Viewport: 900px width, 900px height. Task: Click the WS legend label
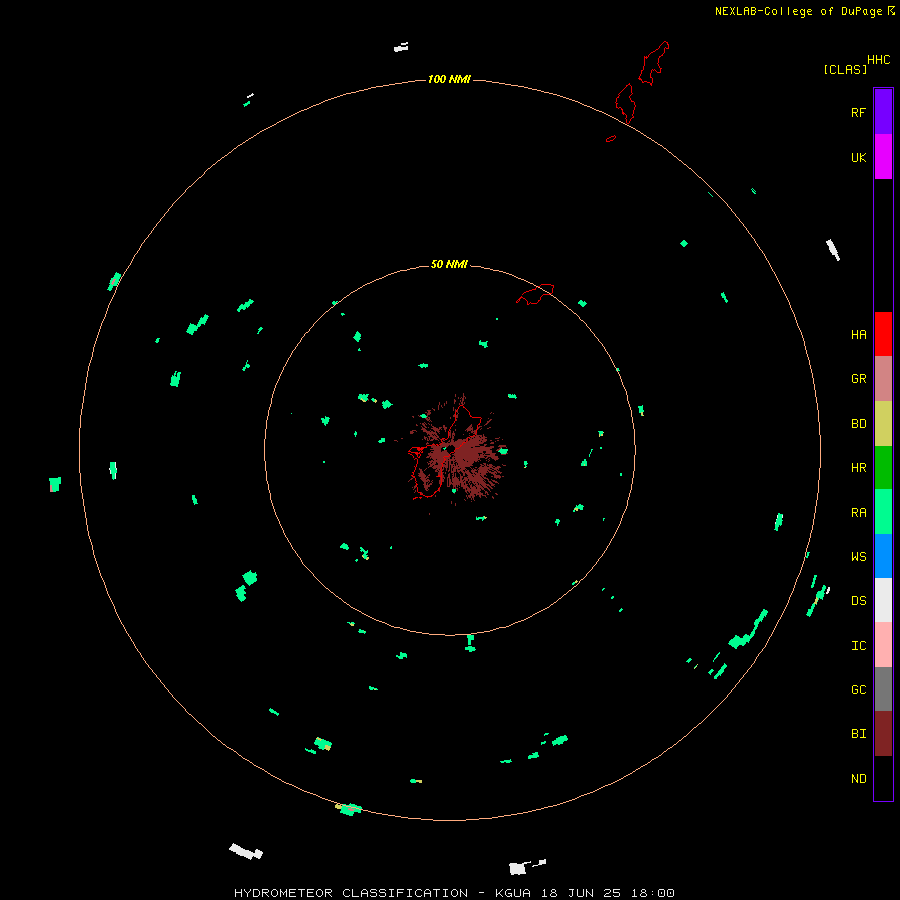click(x=858, y=557)
